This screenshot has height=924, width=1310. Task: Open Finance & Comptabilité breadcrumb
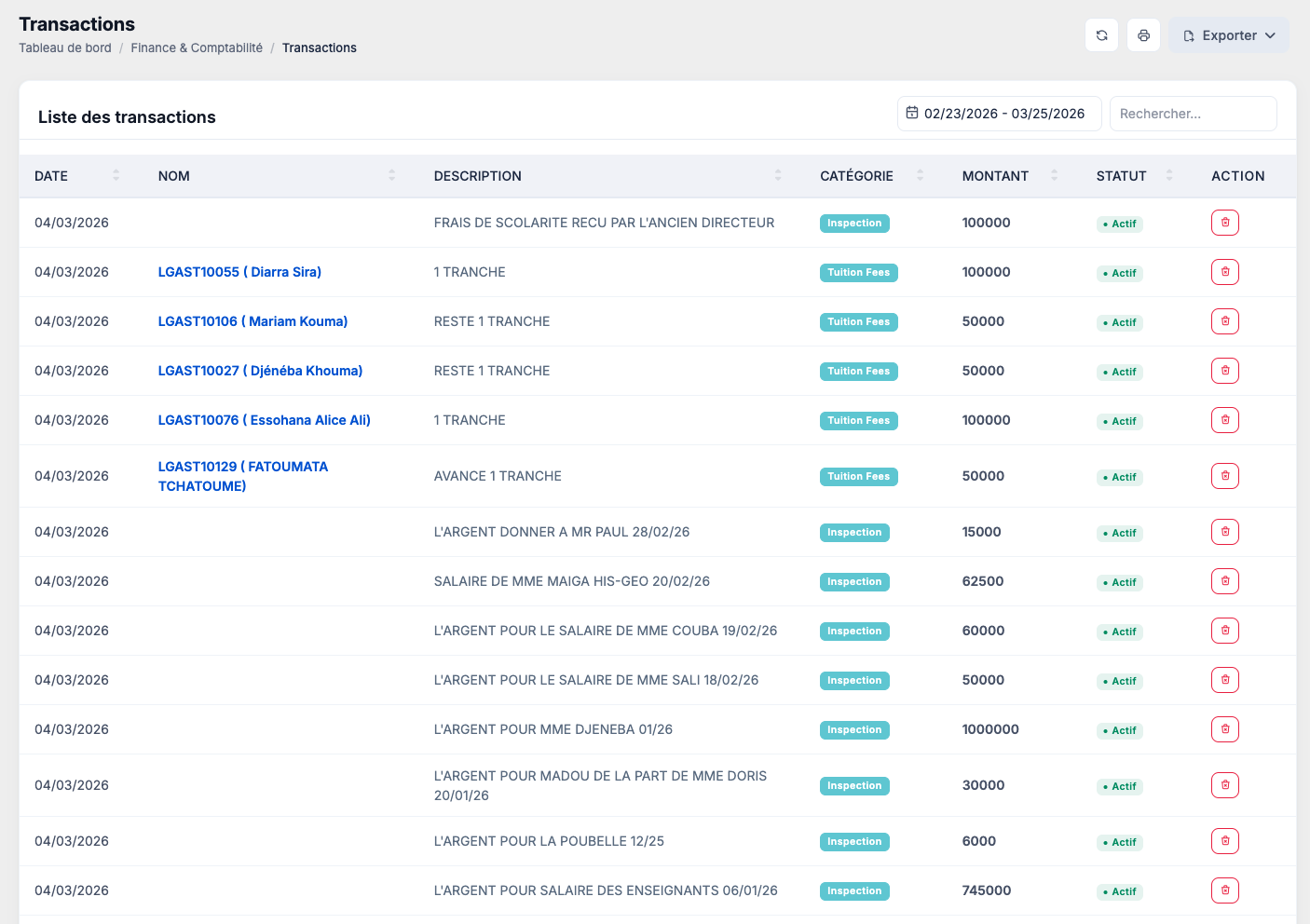[197, 48]
